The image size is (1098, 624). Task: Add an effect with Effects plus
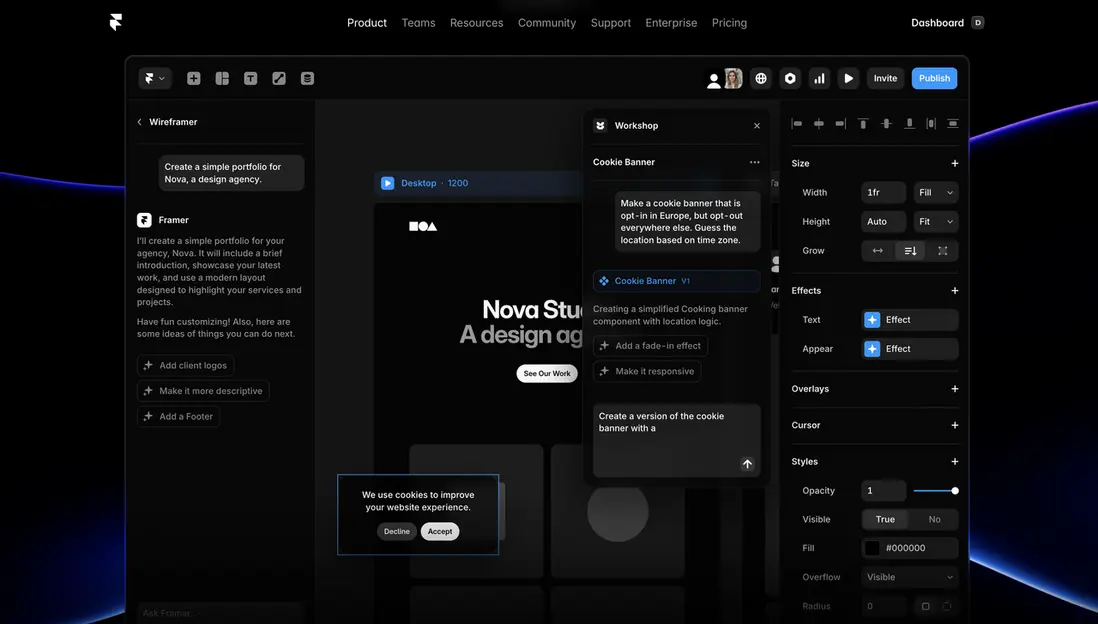(954, 291)
